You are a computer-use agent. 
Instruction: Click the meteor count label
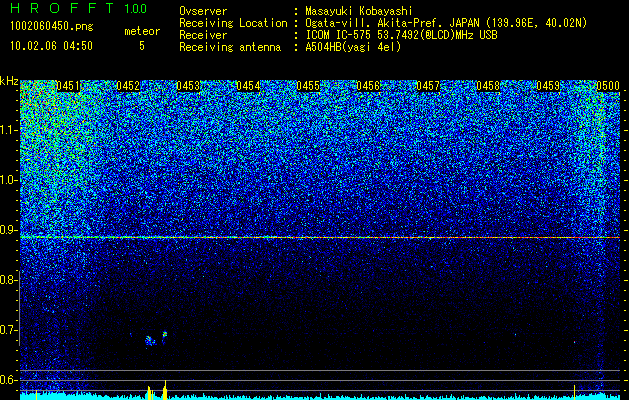[142, 31]
